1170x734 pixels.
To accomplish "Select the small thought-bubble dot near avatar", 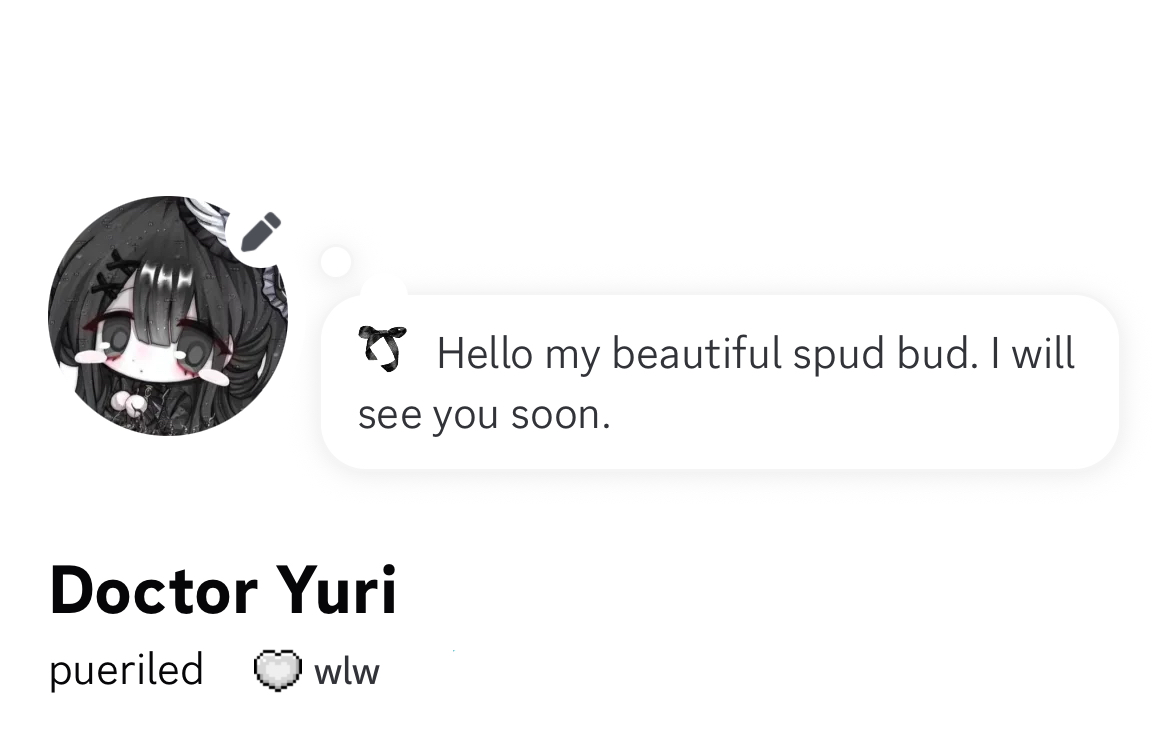I will (336, 262).
